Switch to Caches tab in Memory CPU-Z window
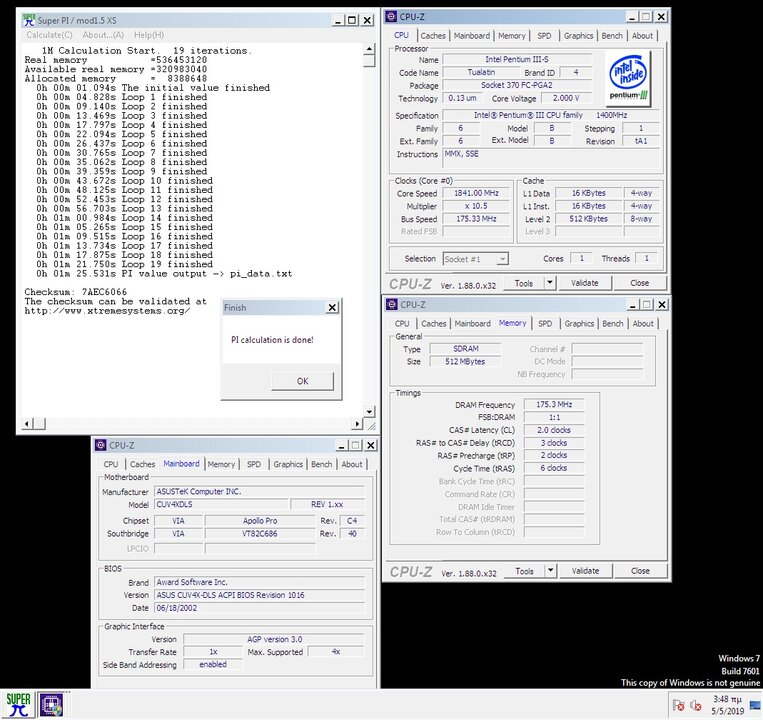Viewport: 763px width, 720px height. point(433,324)
